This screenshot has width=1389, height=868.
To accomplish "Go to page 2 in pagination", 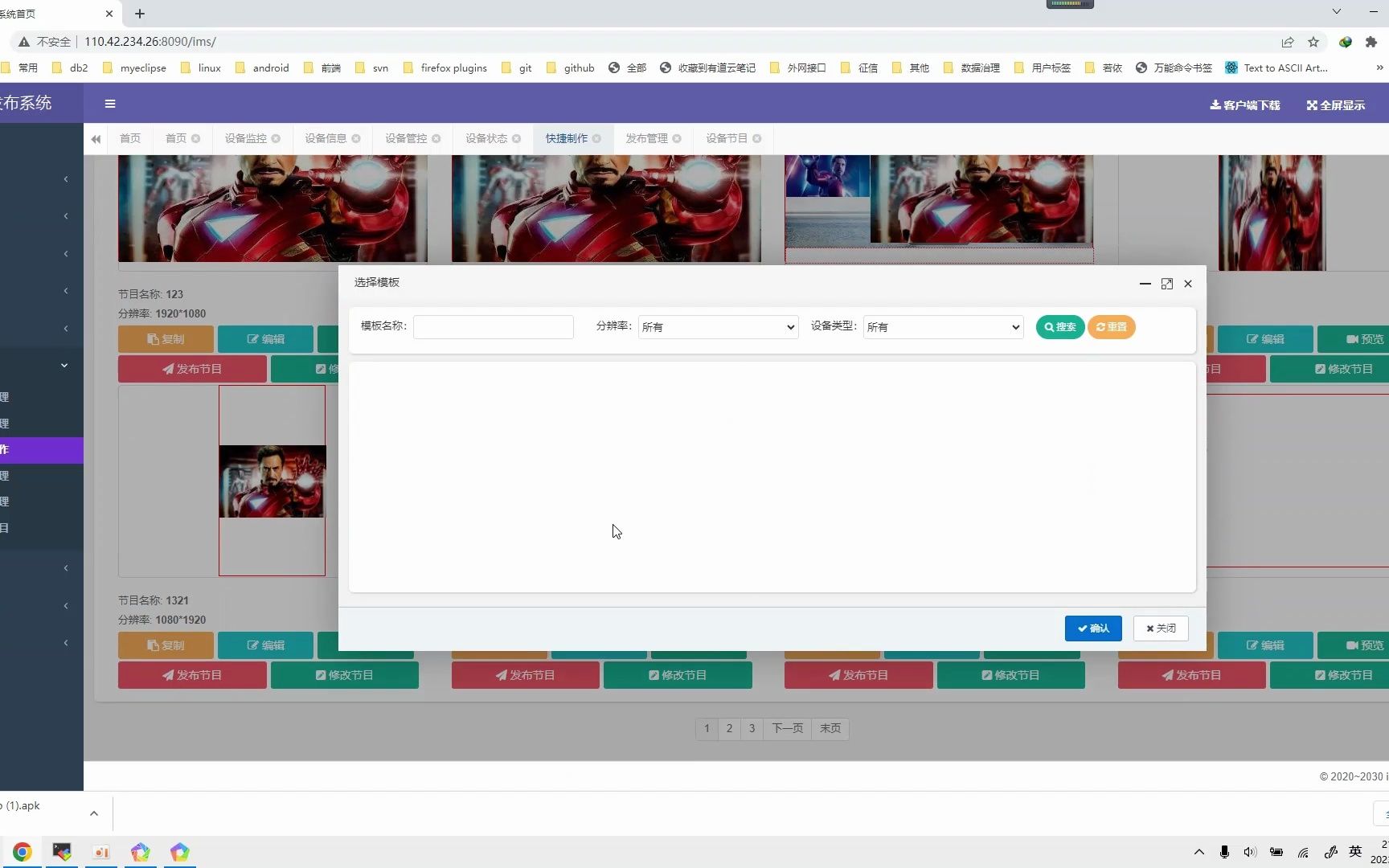I will point(729,728).
